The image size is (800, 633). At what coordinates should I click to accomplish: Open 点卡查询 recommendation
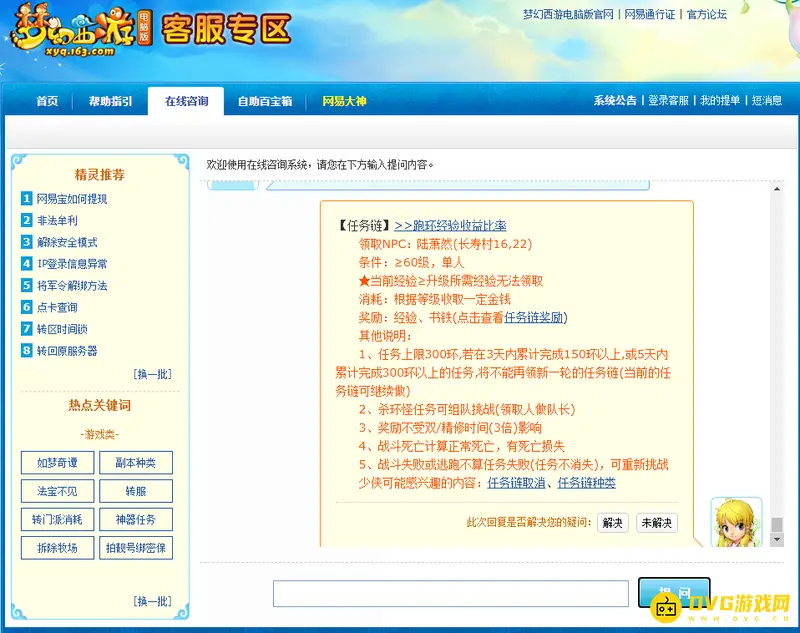pyautogui.click(x=57, y=307)
